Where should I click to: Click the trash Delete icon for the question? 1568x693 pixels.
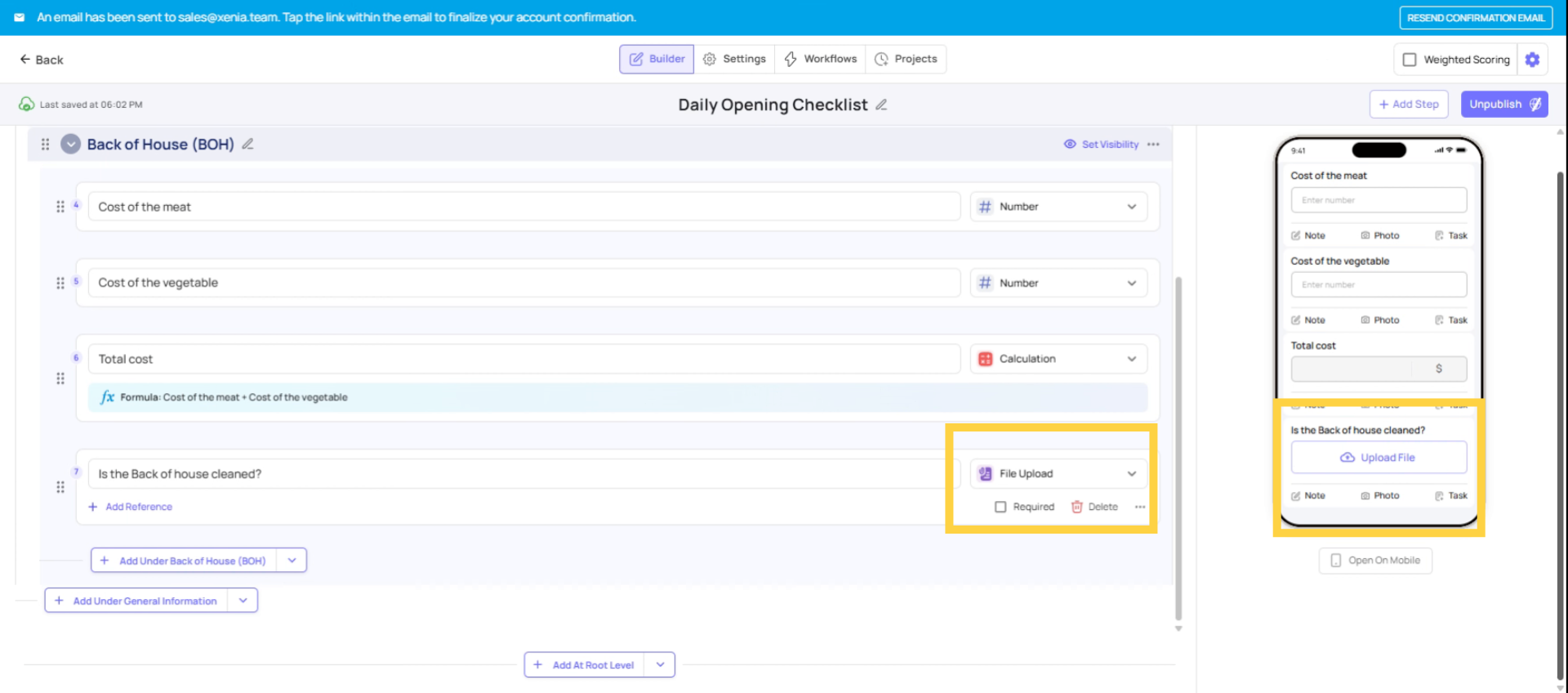click(1077, 507)
